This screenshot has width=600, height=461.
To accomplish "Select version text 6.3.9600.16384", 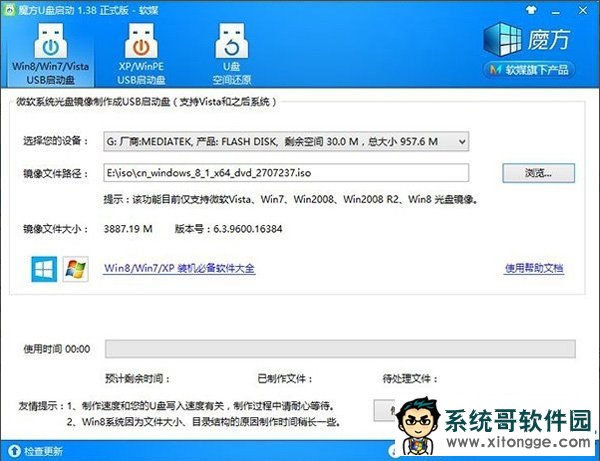I will 248,229.
